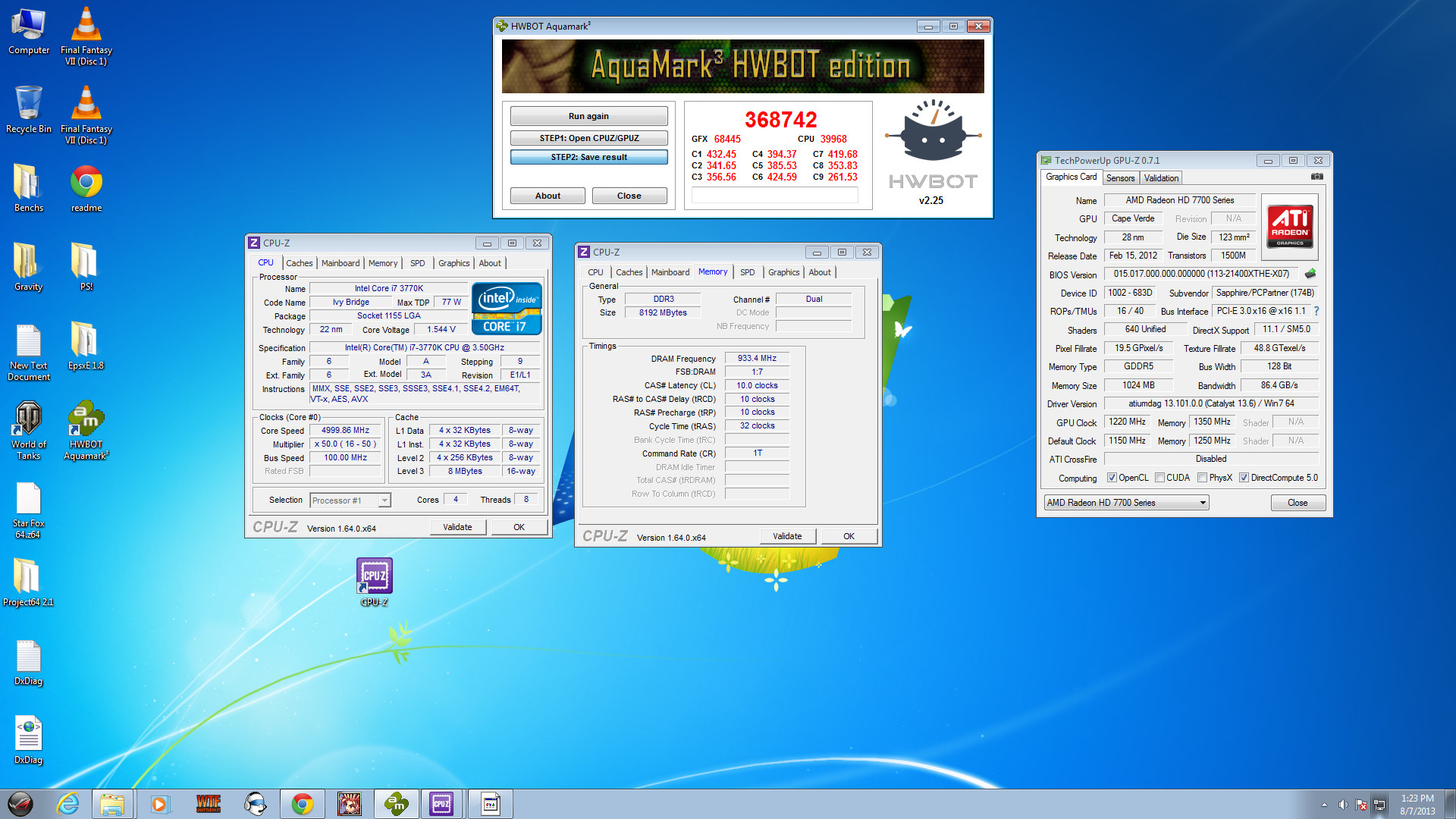Open Graphics tab in right CPU-Z window

pyautogui.click(x=783, y=272)
